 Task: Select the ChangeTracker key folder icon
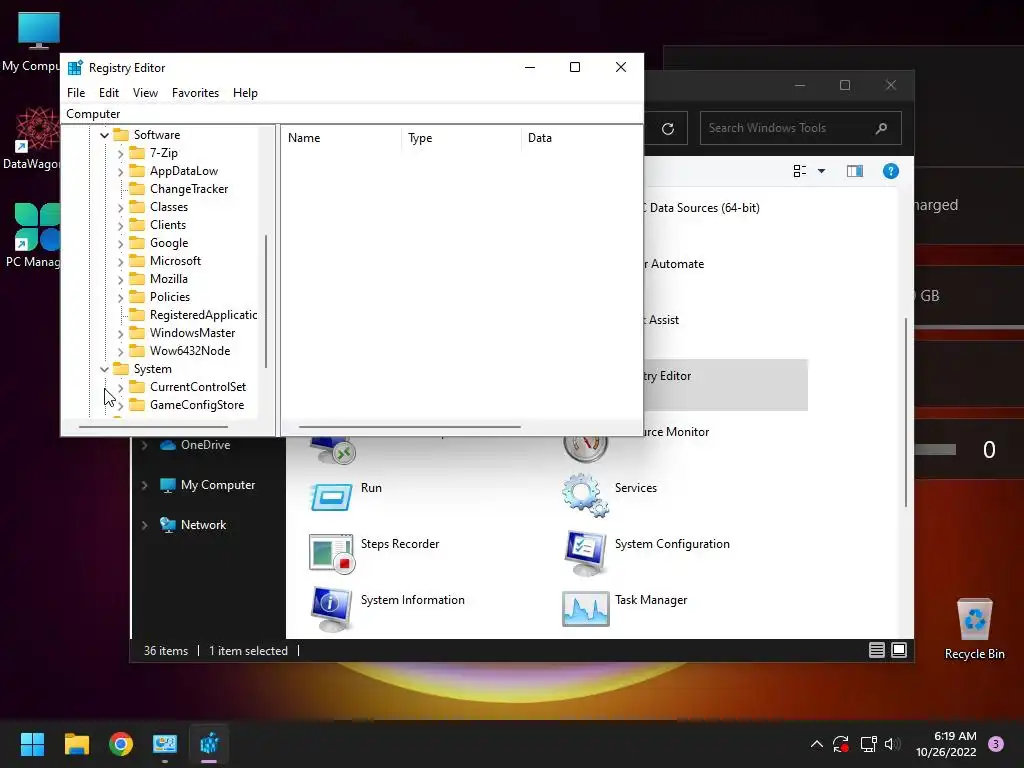[137, 189]
